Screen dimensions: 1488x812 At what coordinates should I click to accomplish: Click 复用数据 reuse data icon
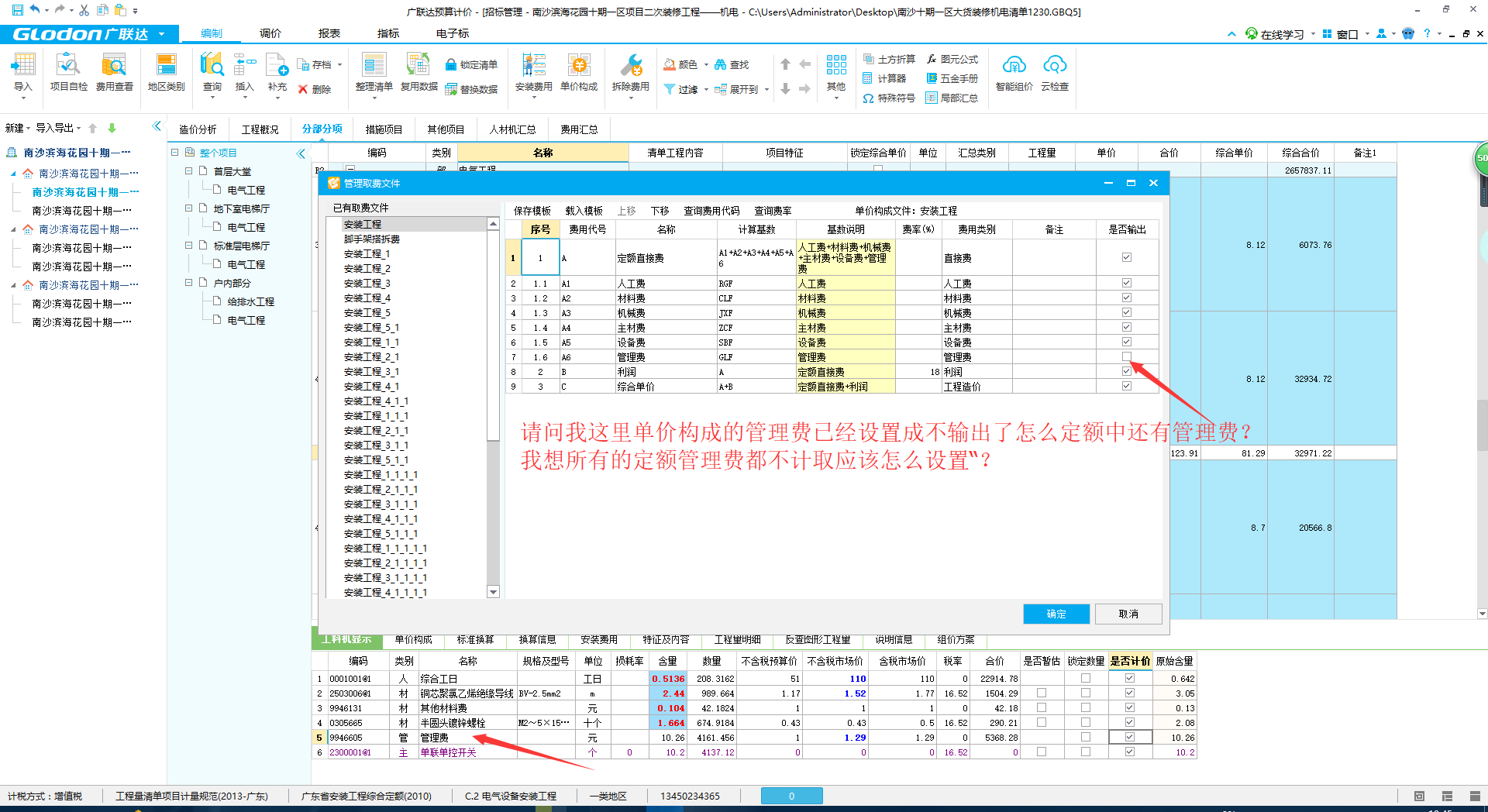click(418, 73)
